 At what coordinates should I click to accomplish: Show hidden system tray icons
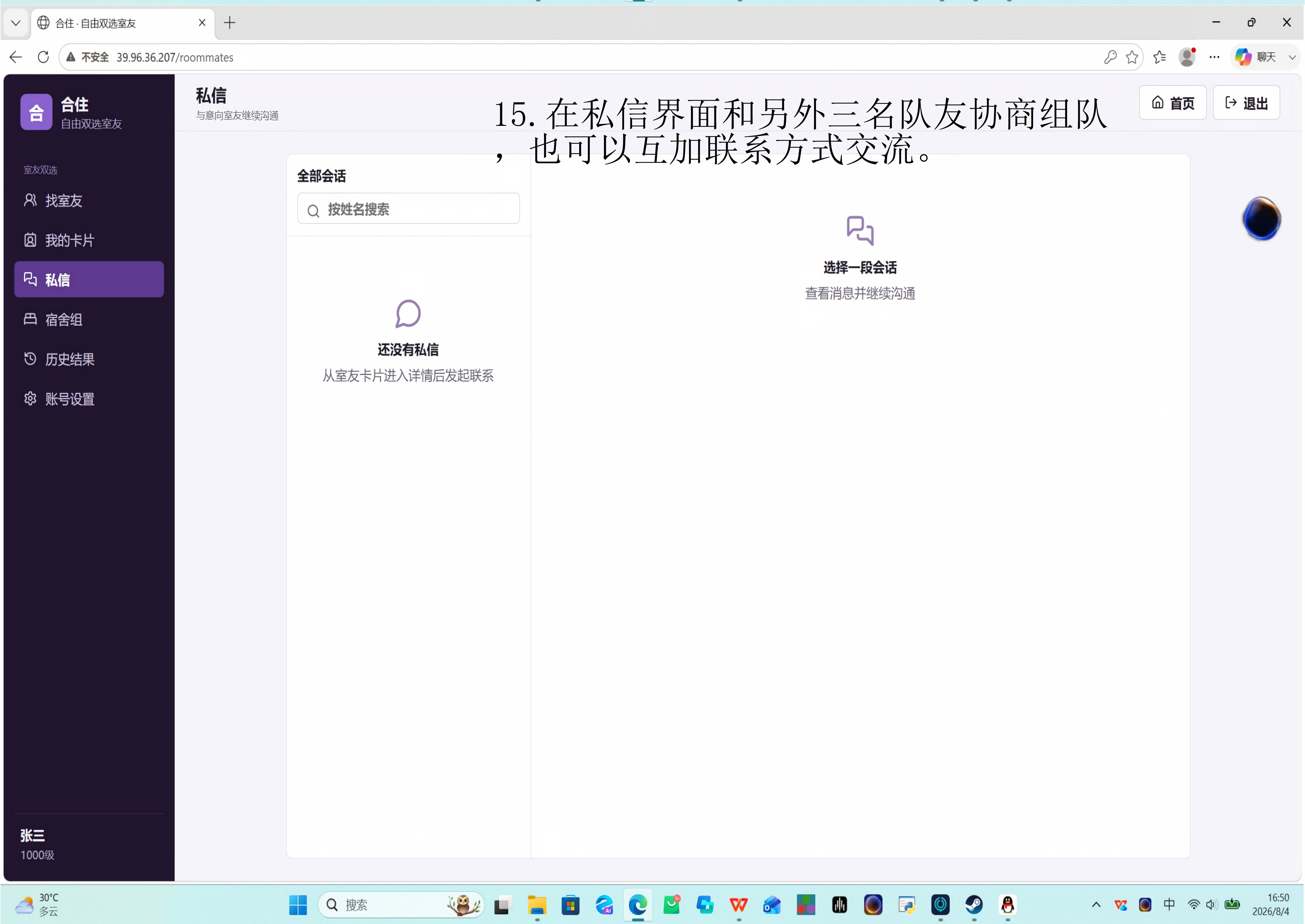tap(1096, 905)
